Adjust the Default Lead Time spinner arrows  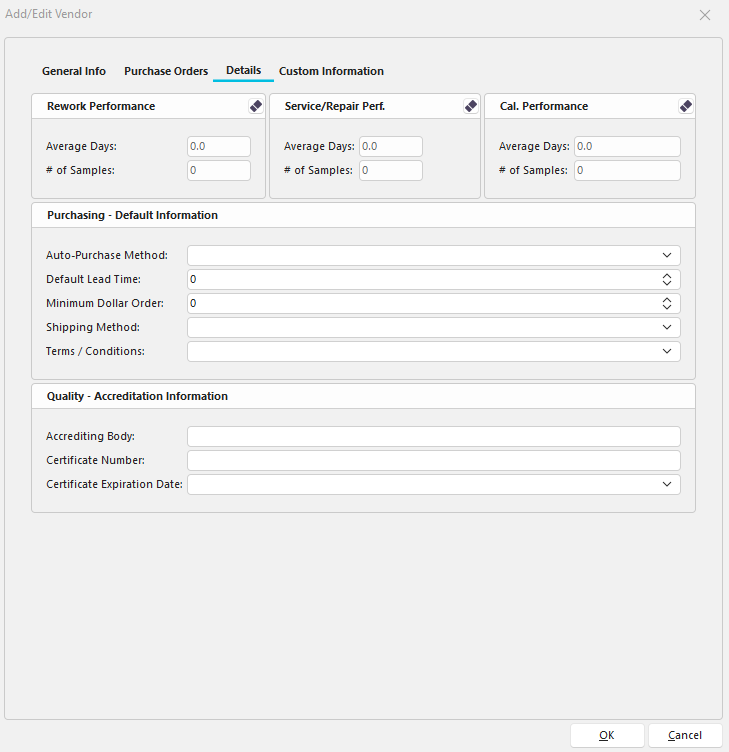click(667, 280)
